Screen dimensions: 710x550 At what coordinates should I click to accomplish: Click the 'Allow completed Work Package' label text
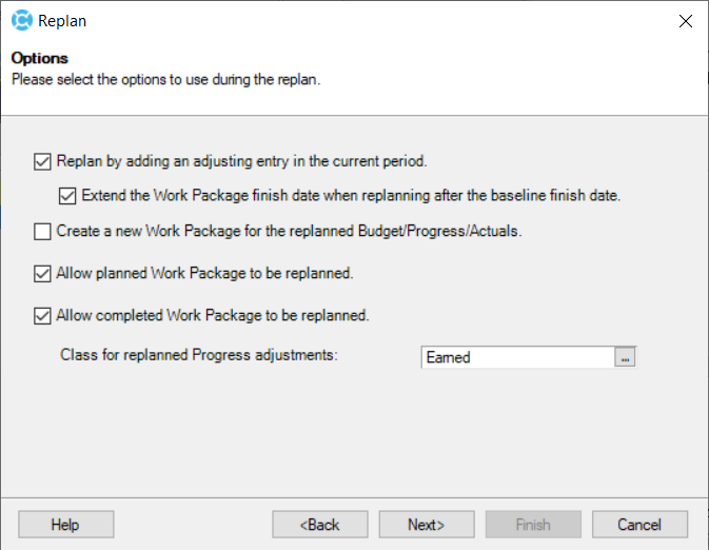tap(213, 316)
